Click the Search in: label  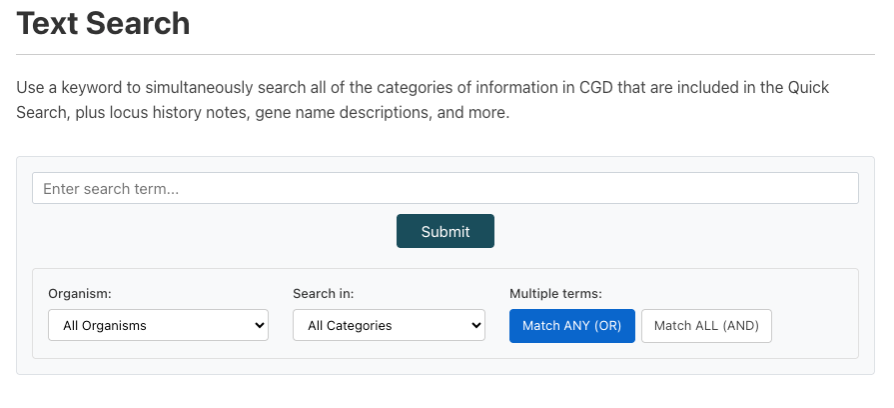coord(323,294)
